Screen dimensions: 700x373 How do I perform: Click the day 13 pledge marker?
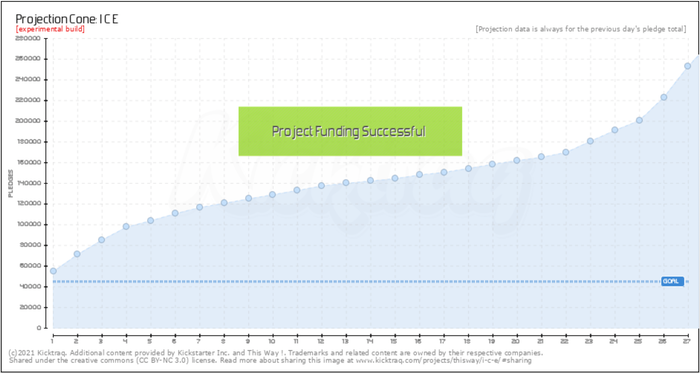click(346, 182)
